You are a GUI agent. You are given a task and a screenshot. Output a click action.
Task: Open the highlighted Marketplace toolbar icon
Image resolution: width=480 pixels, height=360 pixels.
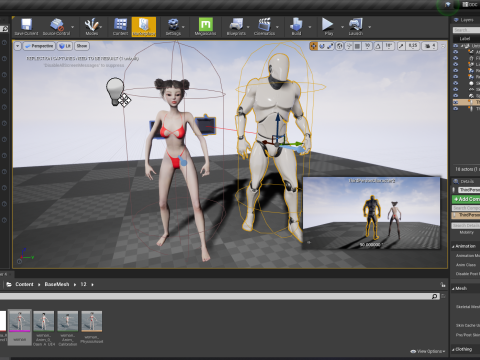point(144,27)
